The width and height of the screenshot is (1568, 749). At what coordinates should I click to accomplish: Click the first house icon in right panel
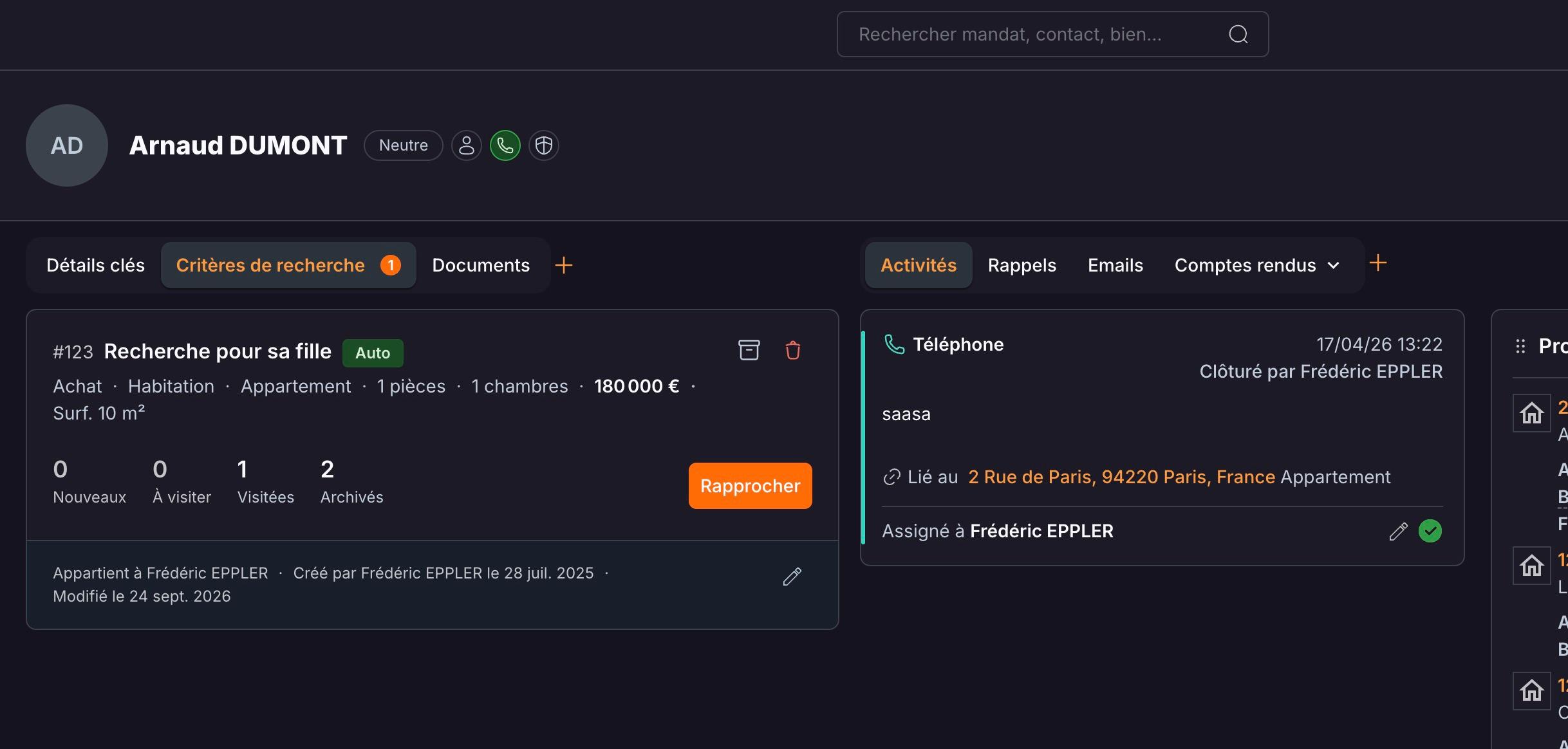click(1532, 413)
